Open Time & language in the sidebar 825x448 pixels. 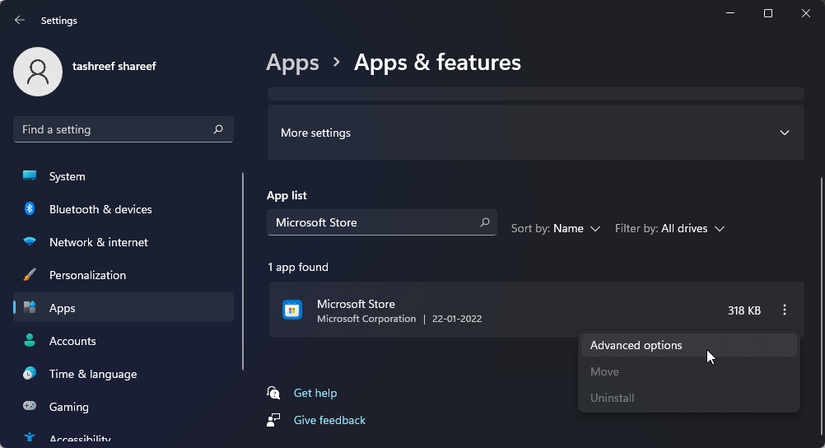click(123, 374)
